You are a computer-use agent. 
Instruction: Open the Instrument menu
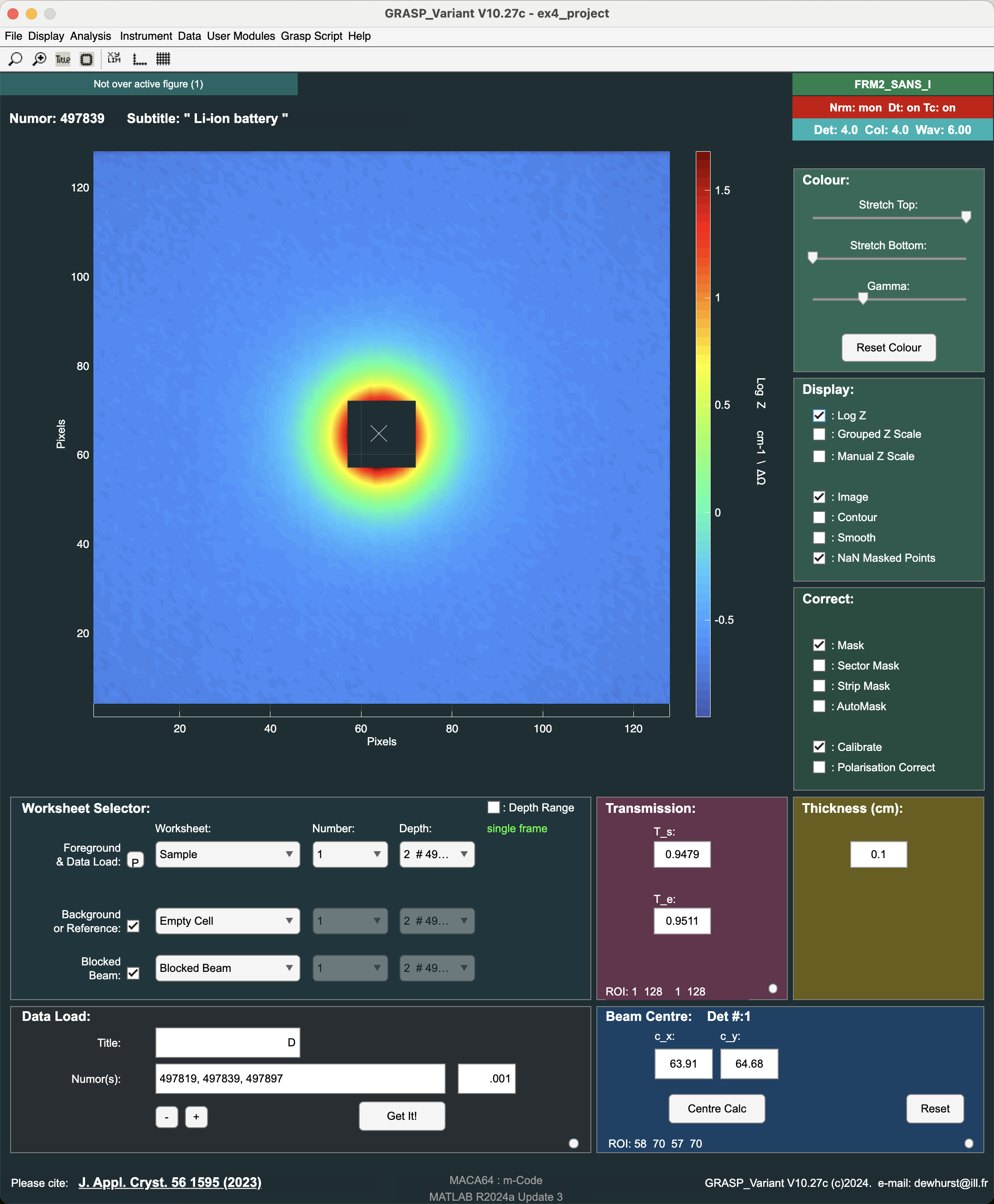tap(146, 36)
